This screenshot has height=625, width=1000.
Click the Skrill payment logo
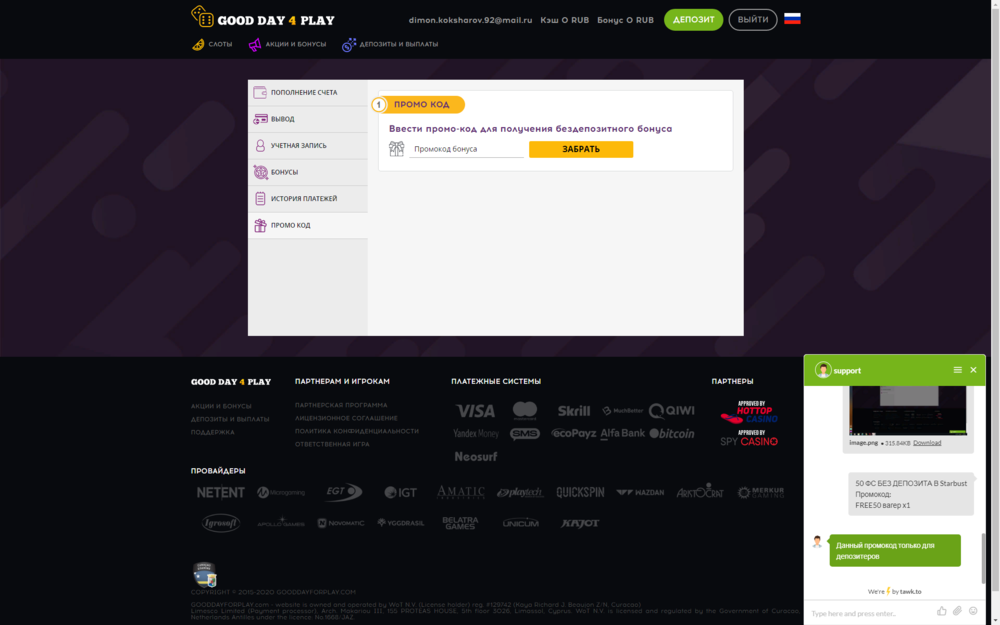[x=574, y=411]
